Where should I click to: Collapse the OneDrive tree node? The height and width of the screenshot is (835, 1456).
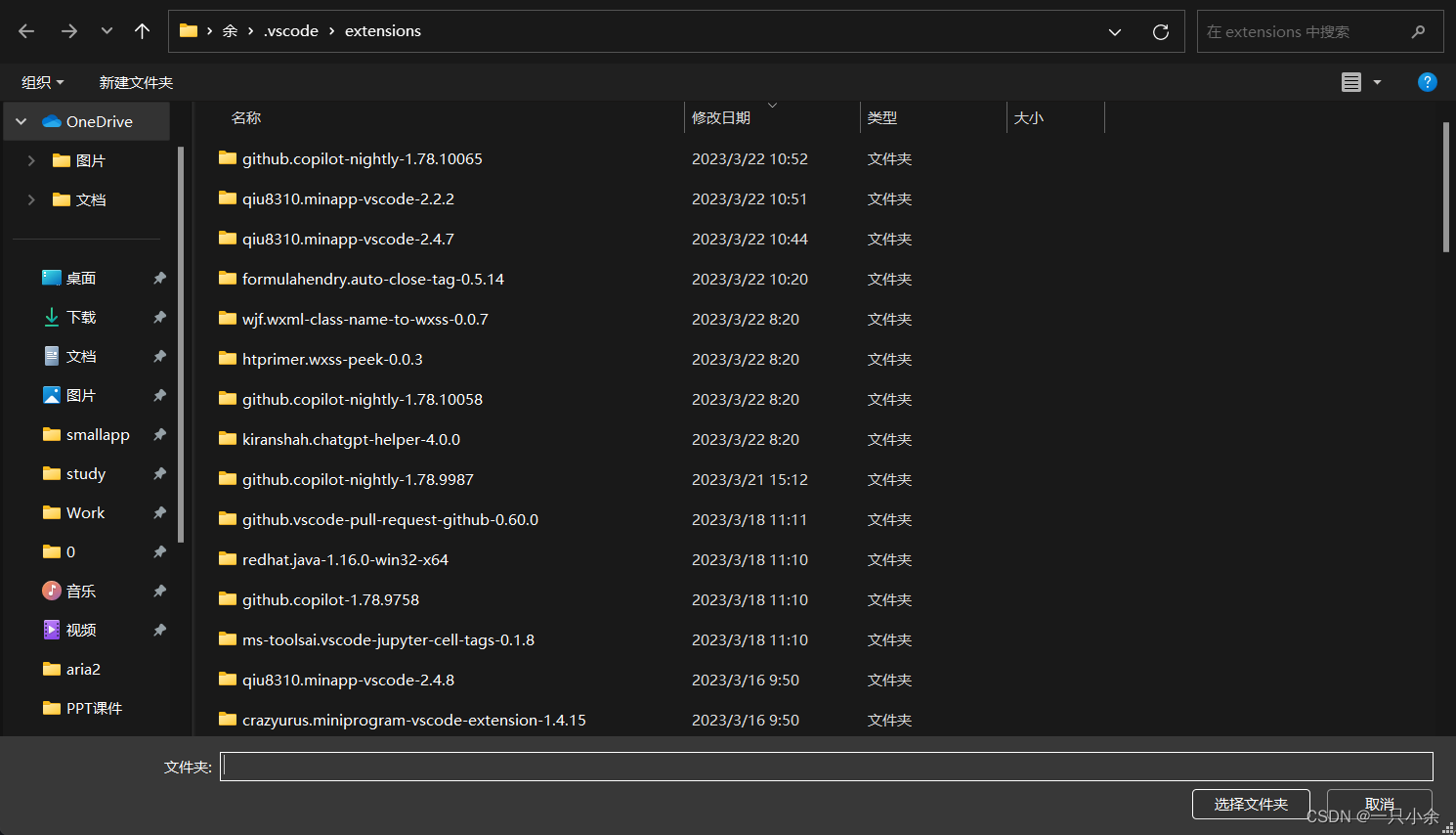tap(21, 121)
